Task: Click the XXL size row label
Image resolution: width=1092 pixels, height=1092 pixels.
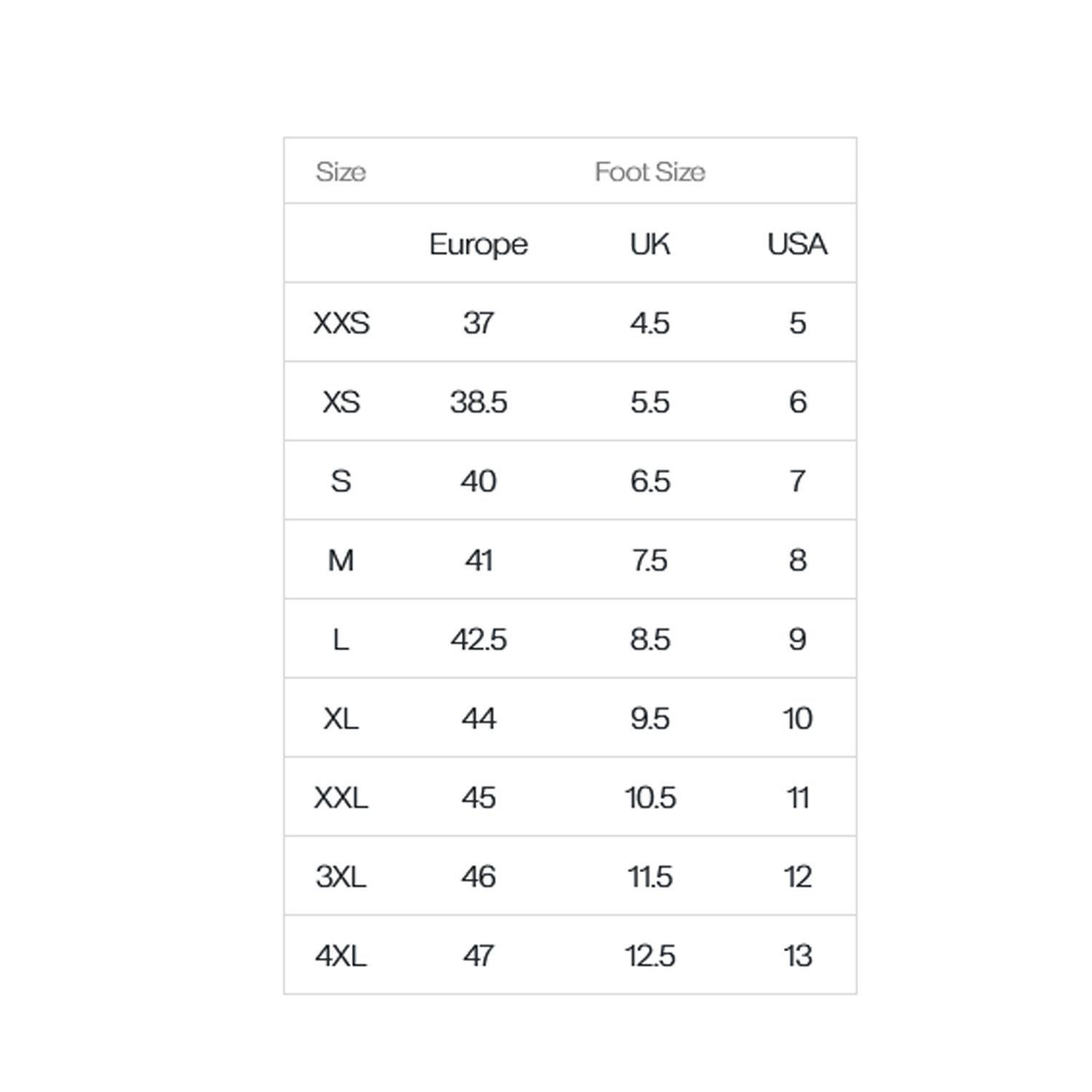Action: (341, 798)
